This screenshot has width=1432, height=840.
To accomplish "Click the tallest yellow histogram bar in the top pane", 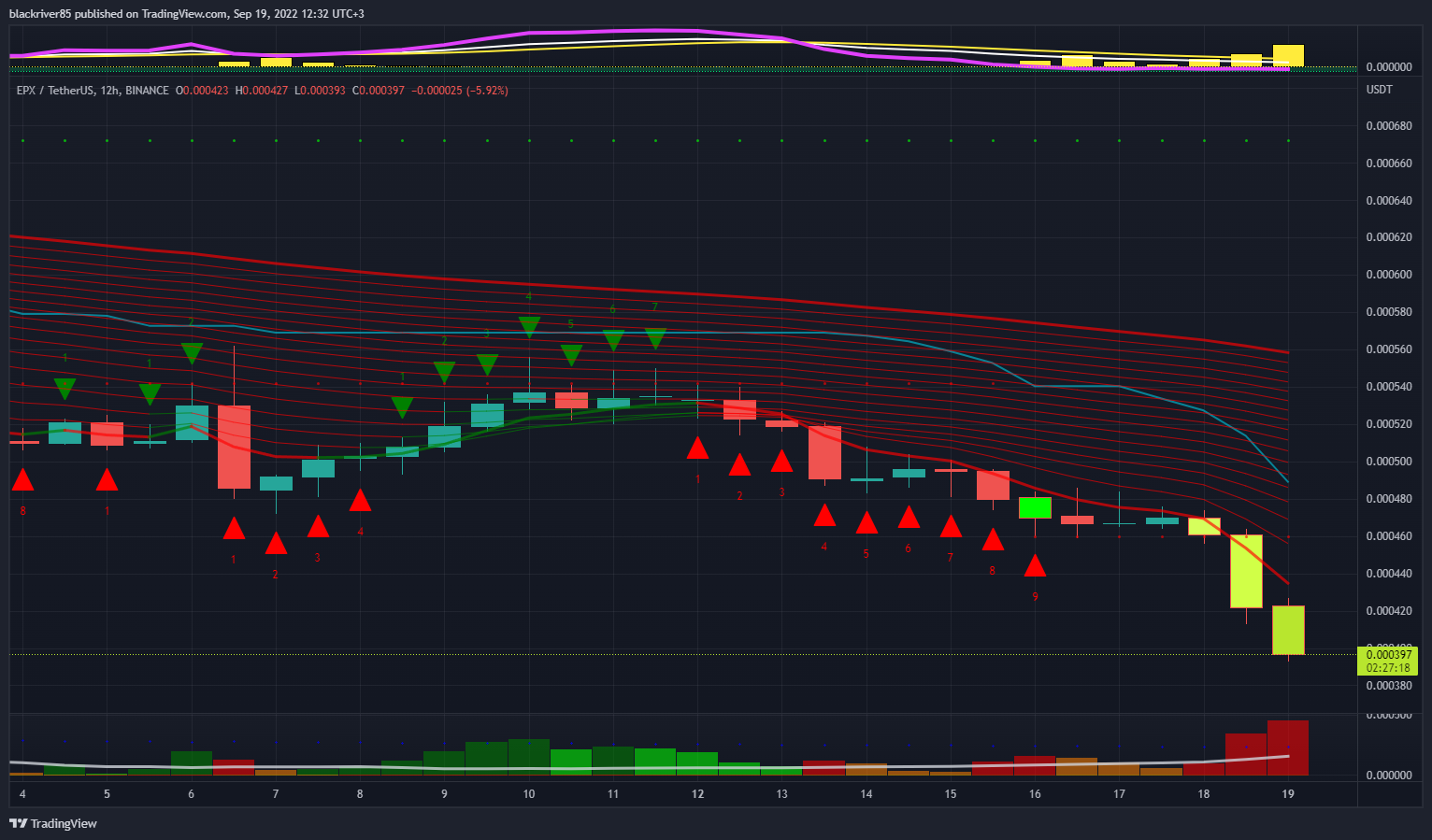I will [1288, 56].
